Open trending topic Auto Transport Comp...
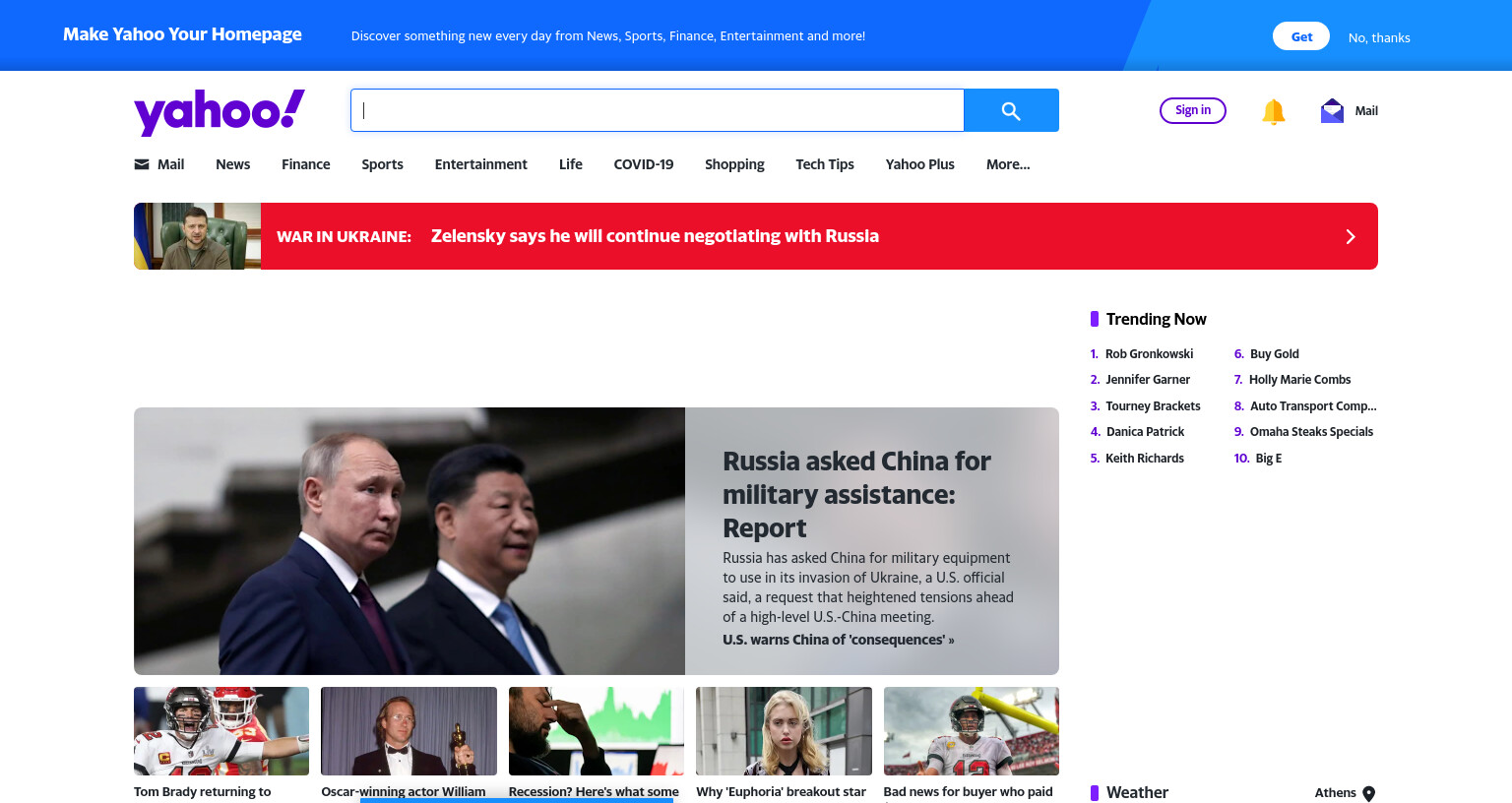The image size is (1512, 803). (1313, 406)
